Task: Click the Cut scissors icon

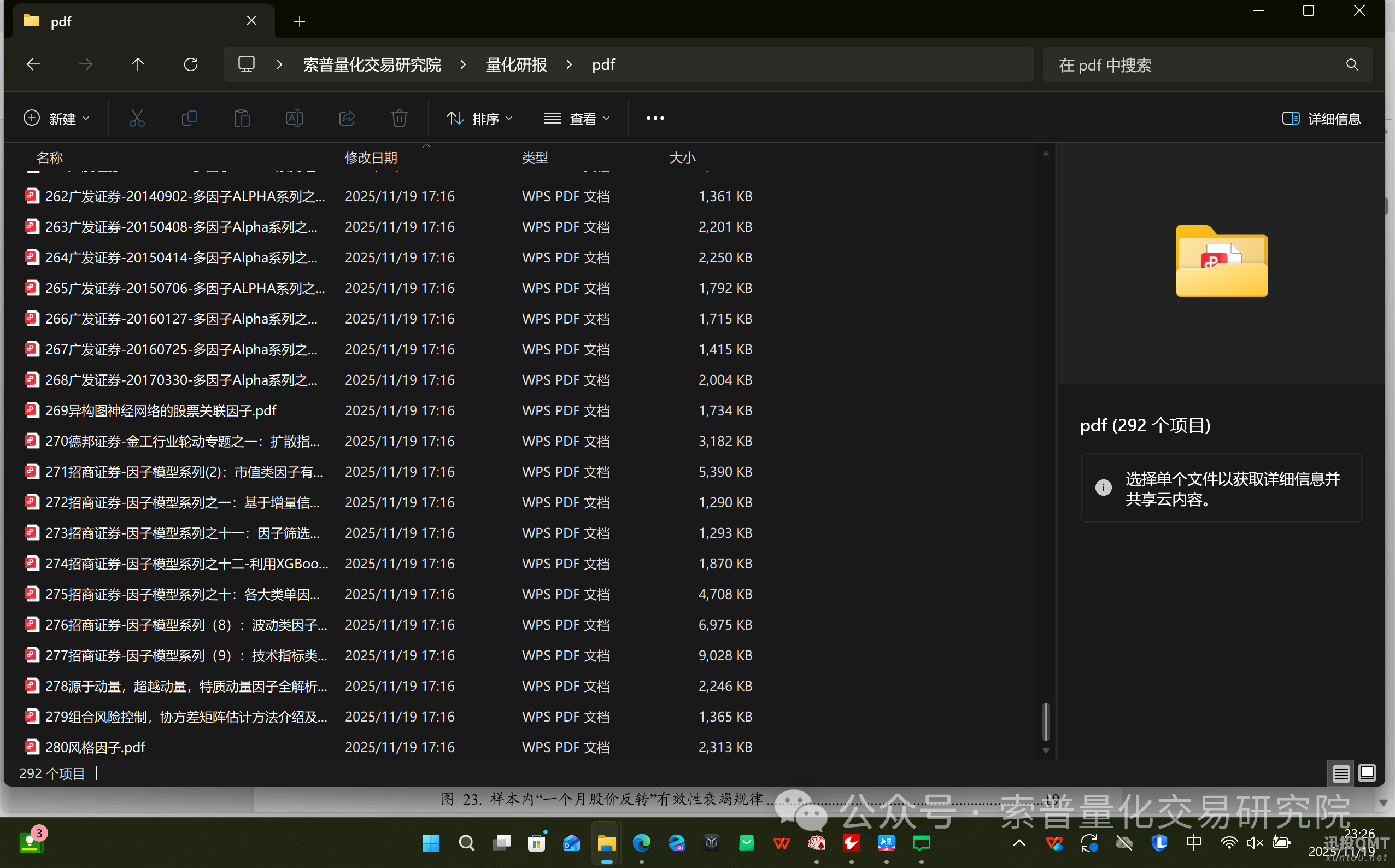Action: (x=137, y=118)
